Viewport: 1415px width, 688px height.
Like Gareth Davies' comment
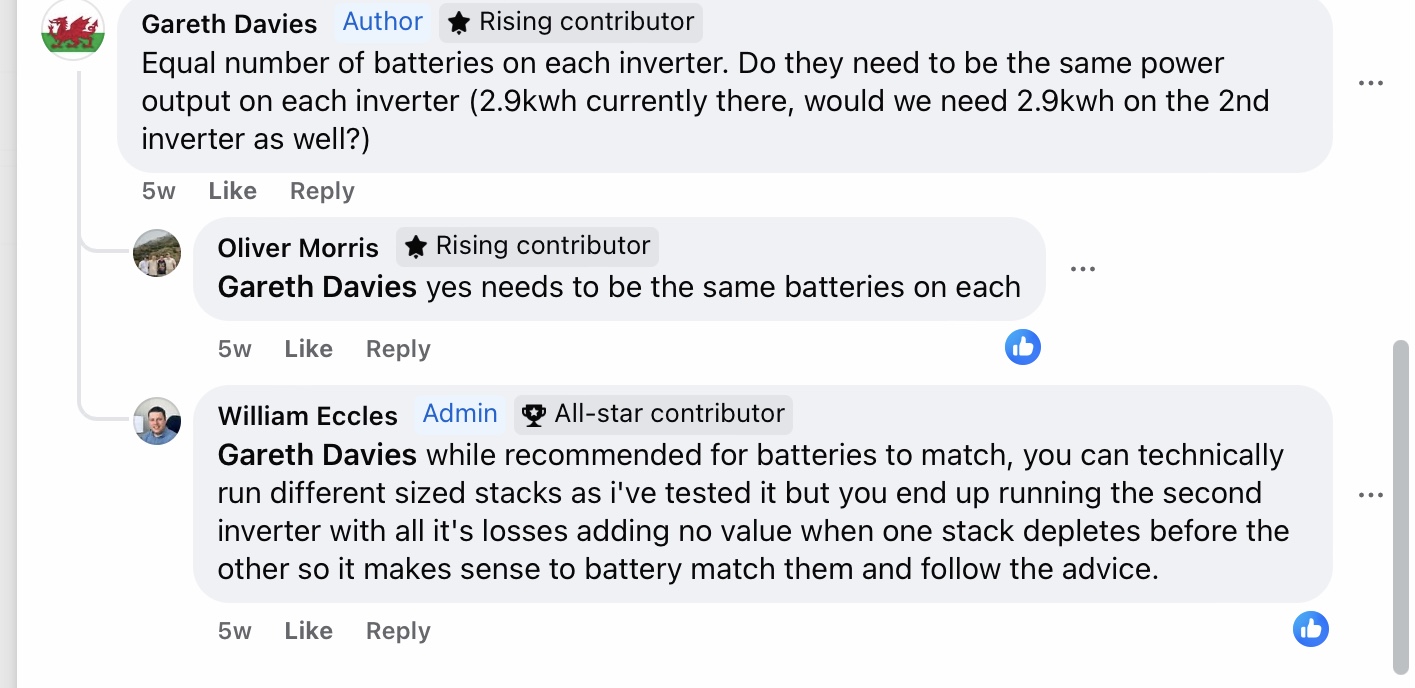tap(232, 191)
